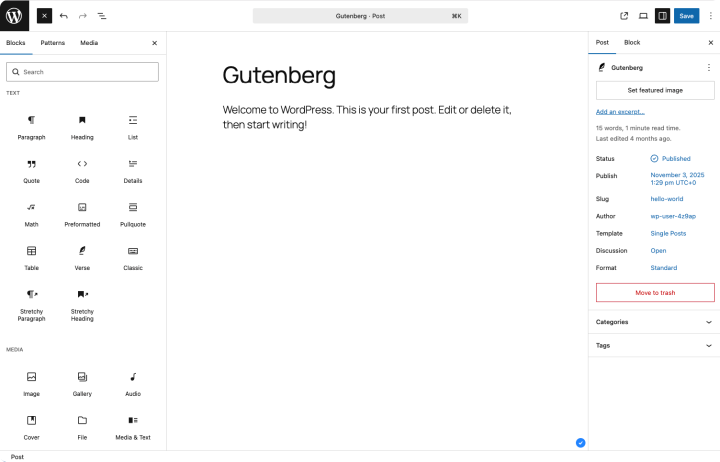Insert a Stretchy Paragraph block
720x462 pixels.
click(x=31, y=305)
